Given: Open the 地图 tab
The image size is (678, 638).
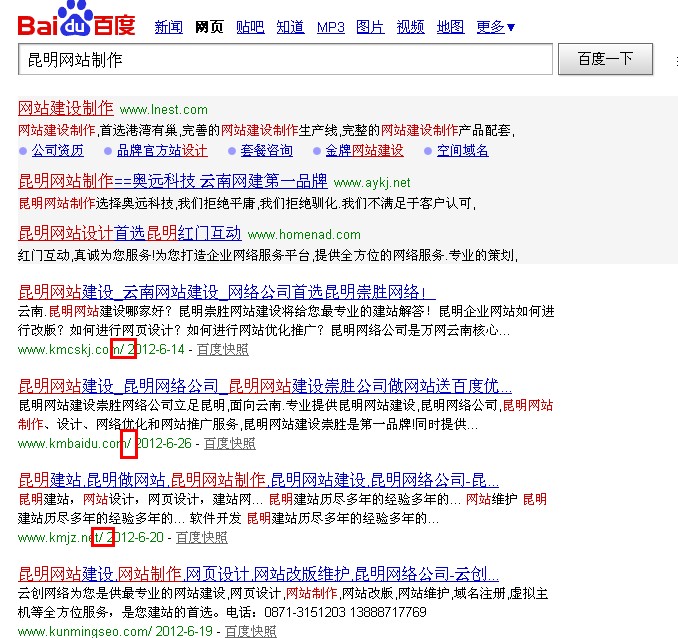Looking at the screenshot, I should coord(450,27).
